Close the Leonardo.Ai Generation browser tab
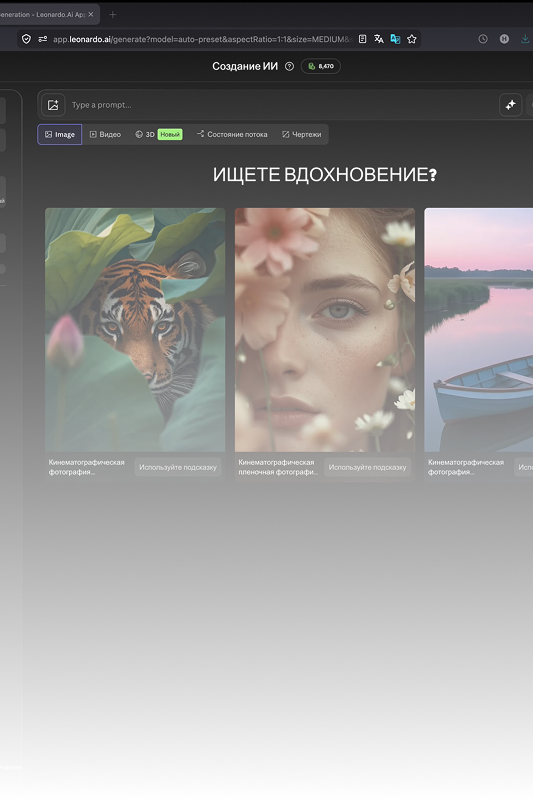Screen dimensions: 533x800 point(91,14)
